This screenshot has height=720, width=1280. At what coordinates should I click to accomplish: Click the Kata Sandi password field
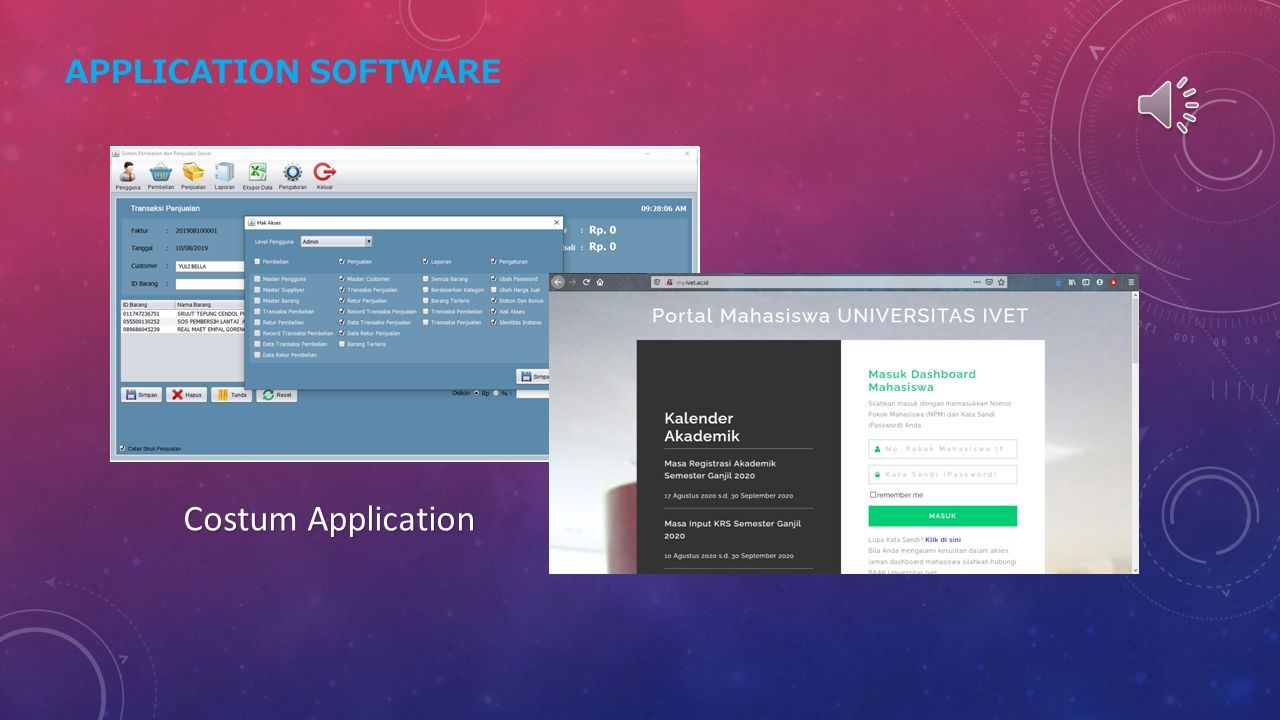tap(942, 475)
